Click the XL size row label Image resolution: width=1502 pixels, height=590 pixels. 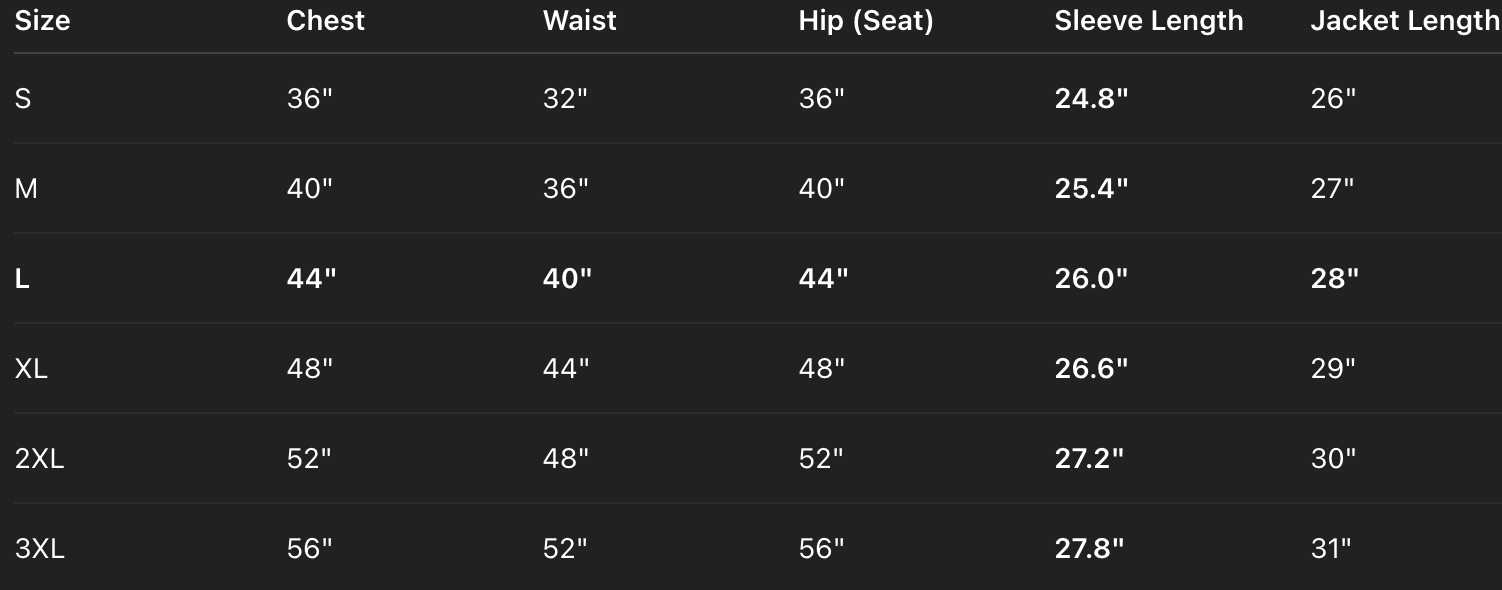pos(31,369)
